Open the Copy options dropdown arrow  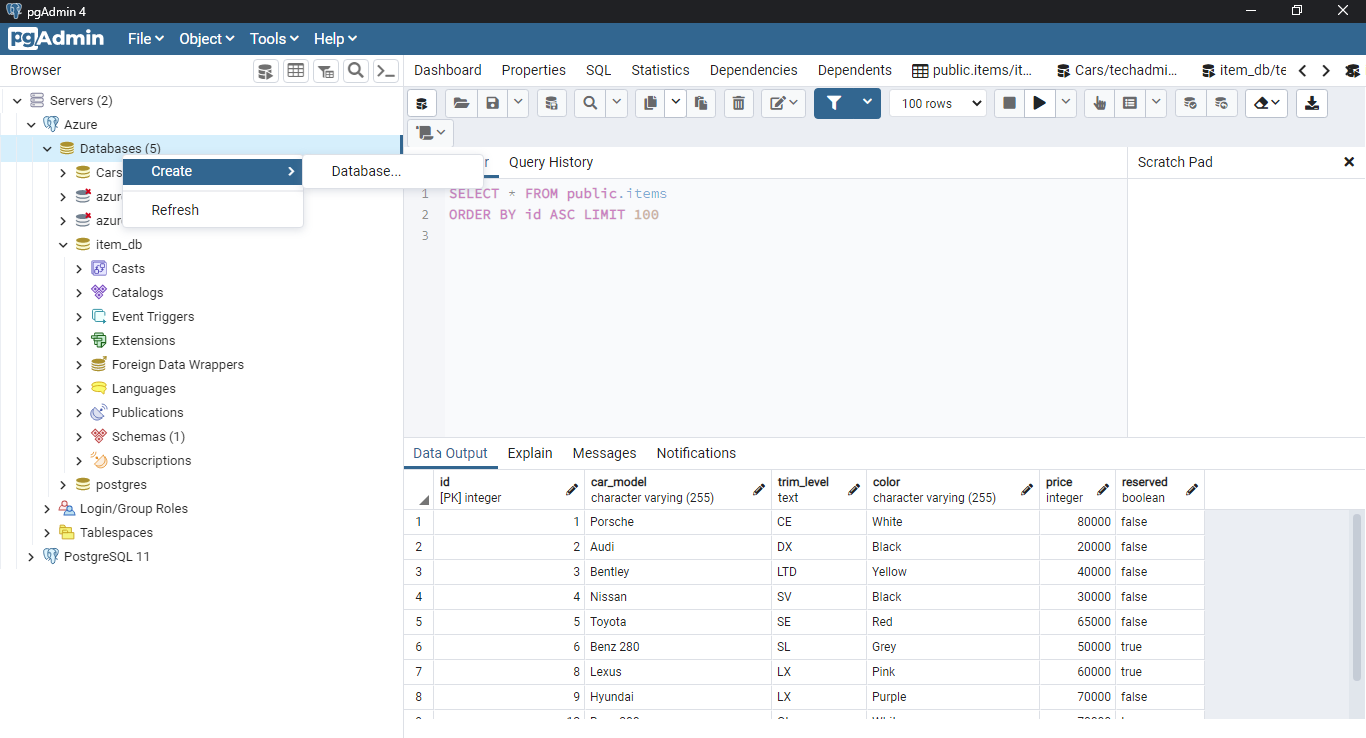click(675, 103)
